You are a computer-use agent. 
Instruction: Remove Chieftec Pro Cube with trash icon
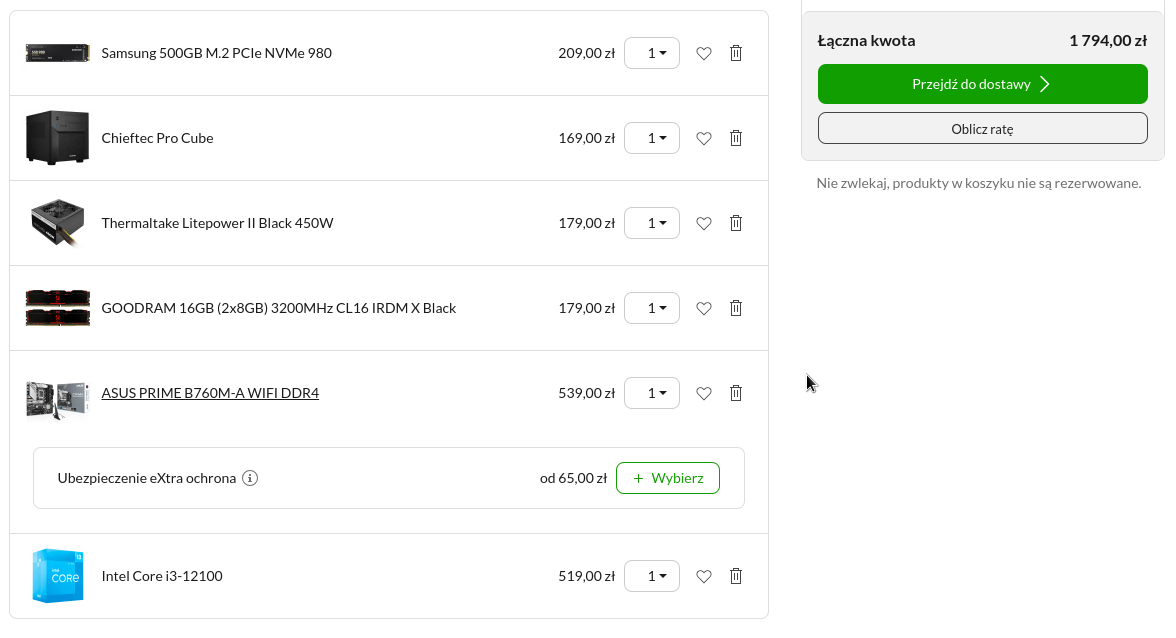(736, 138)
